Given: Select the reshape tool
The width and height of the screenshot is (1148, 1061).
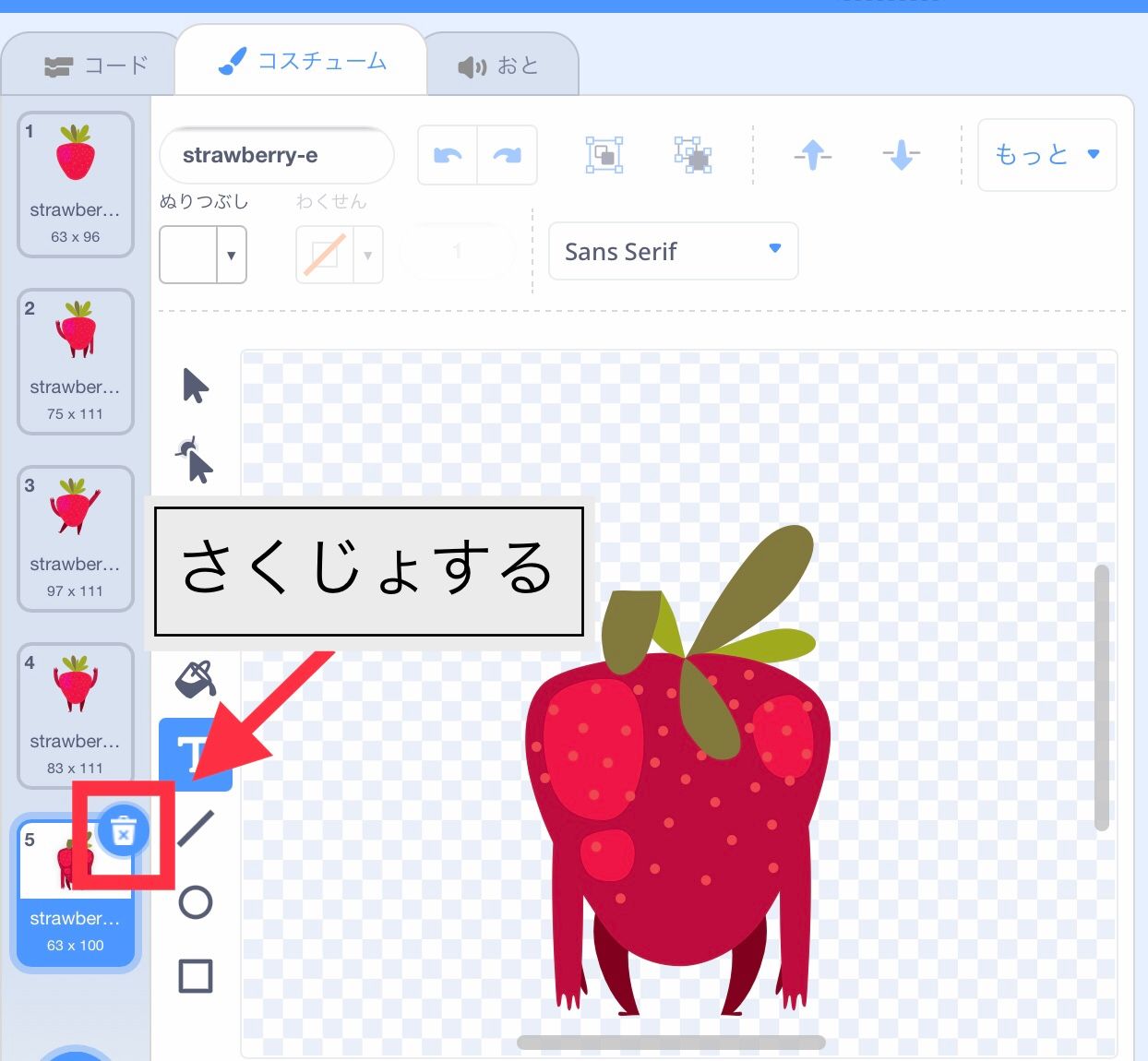Looking at the screenshot, I should 195,461.
